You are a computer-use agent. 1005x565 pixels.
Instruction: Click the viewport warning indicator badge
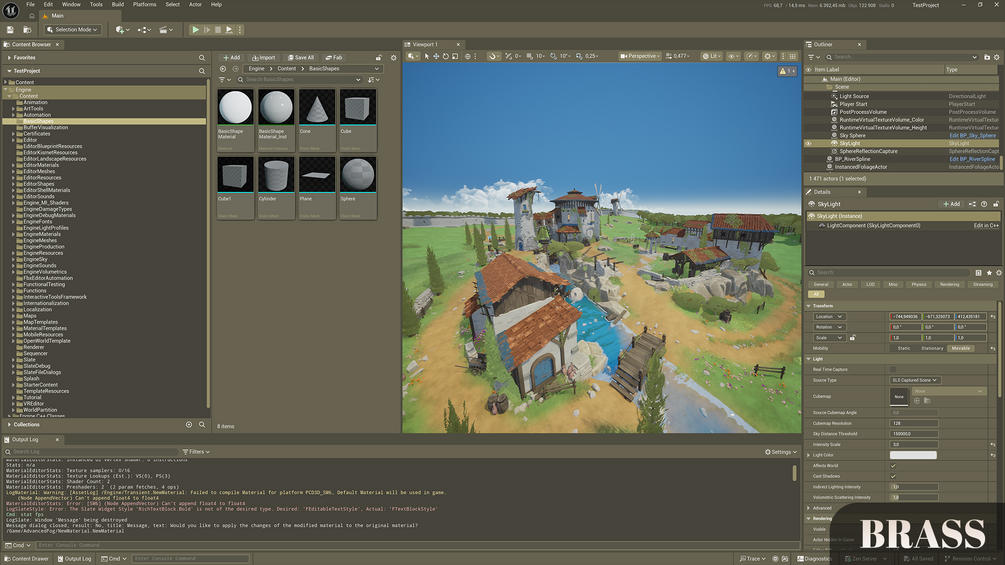pyautogui.click(x=786, y=71)
